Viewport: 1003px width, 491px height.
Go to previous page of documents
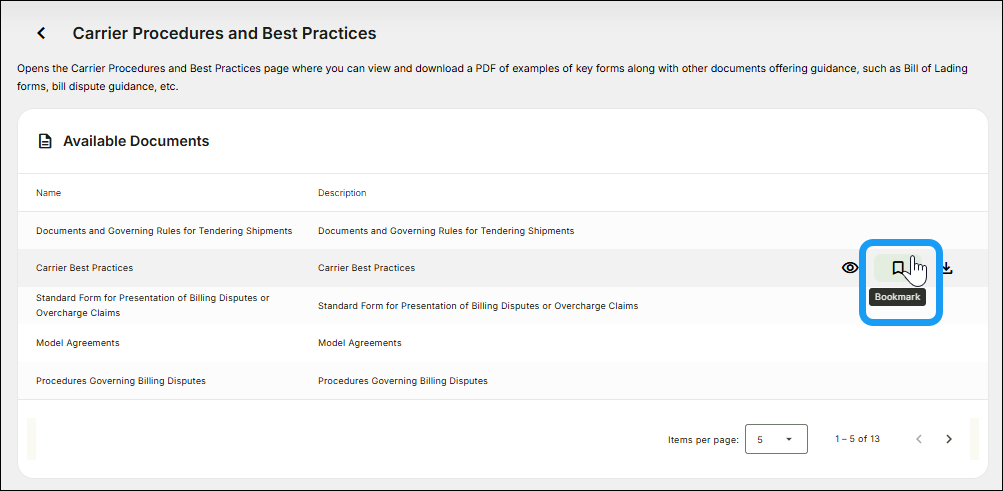[x=919, y=439]
